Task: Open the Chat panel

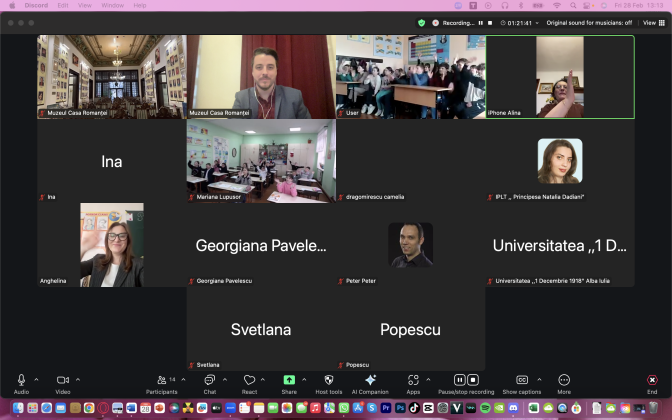Action: (x=209, y=381)
